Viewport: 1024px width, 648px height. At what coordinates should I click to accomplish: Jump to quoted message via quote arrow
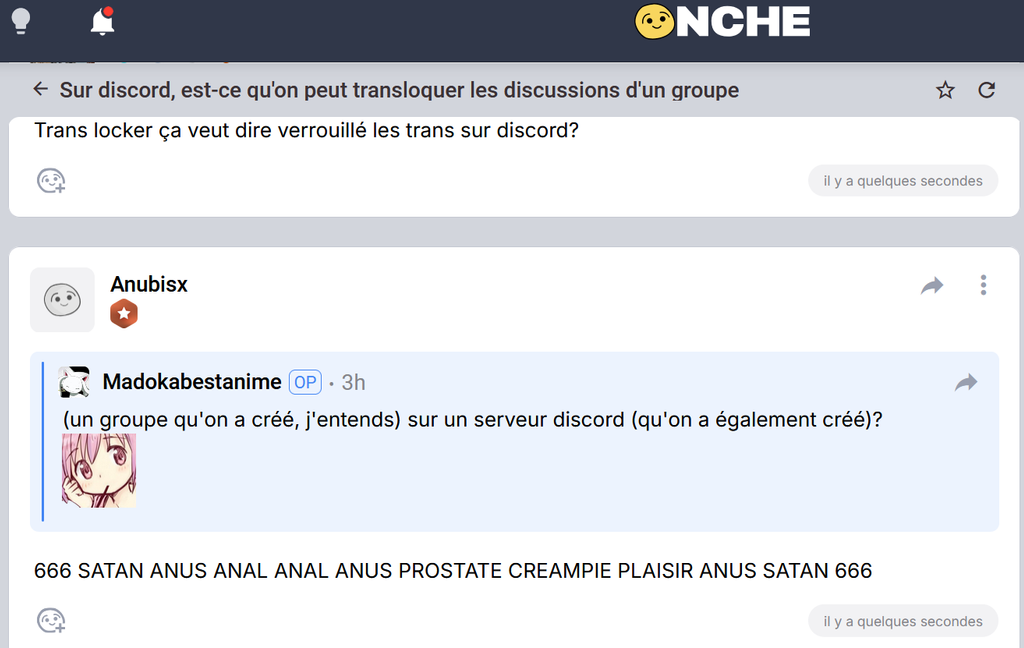coord(966,382)
